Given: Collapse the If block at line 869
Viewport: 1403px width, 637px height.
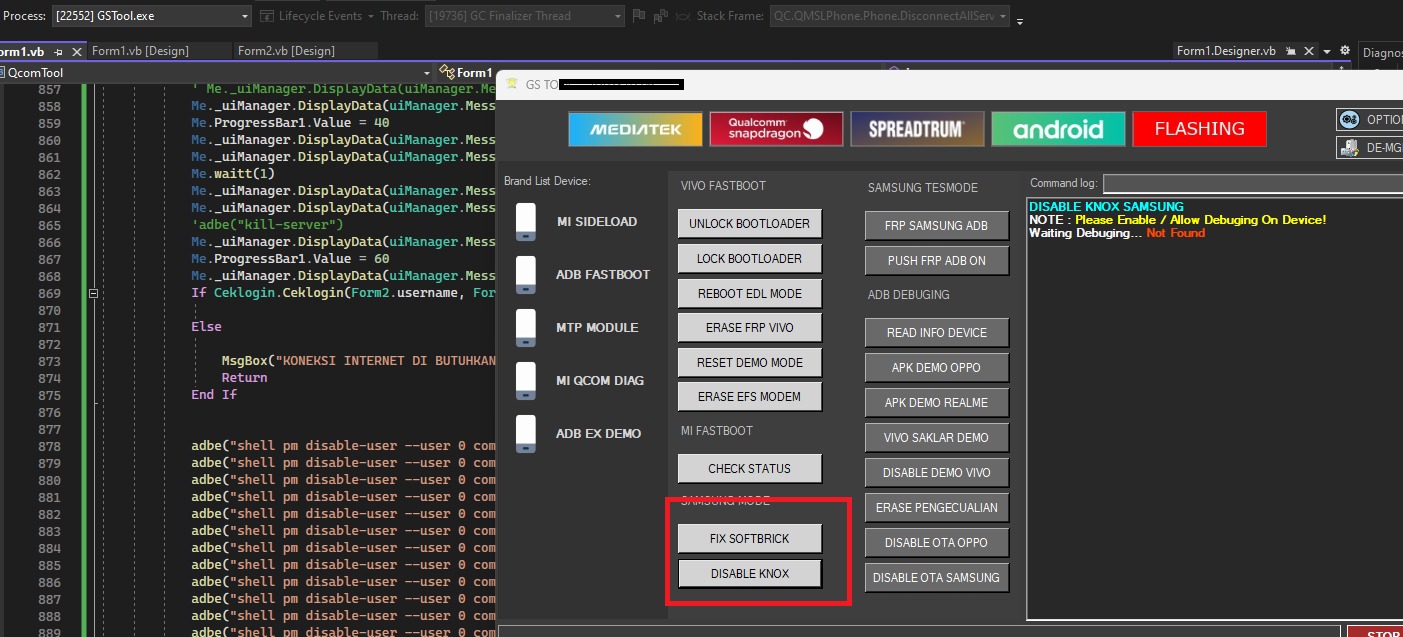Looking at the screenshot, I should click(93, 294).
